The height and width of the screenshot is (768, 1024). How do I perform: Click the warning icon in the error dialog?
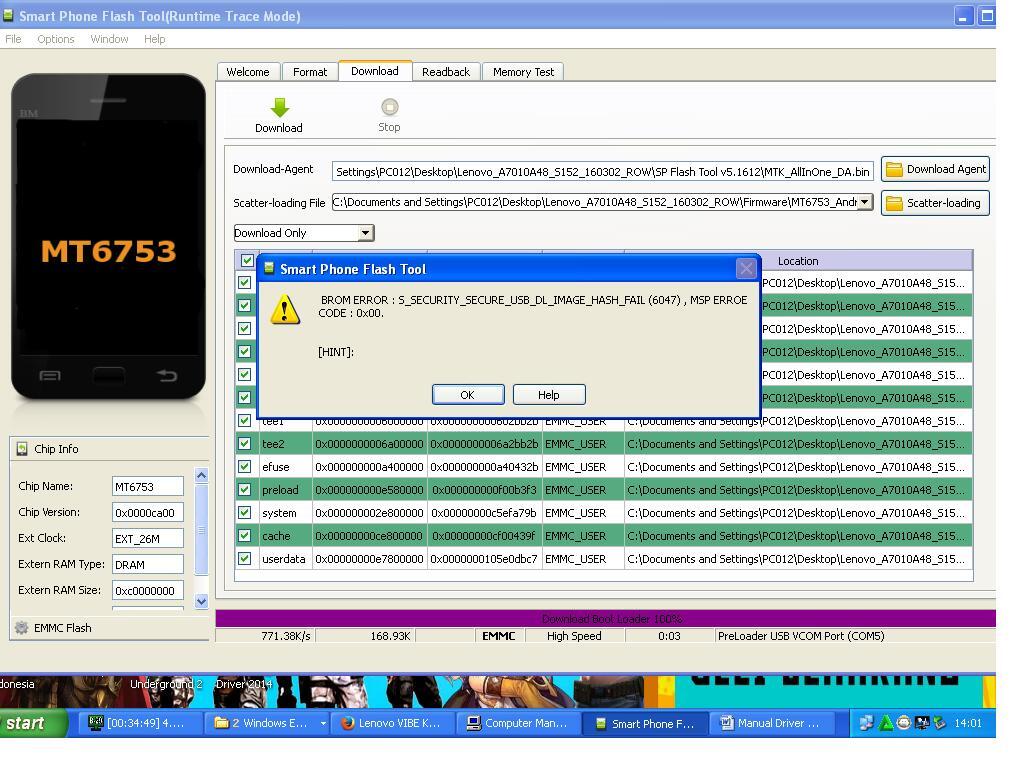click(x=286, y=310)
